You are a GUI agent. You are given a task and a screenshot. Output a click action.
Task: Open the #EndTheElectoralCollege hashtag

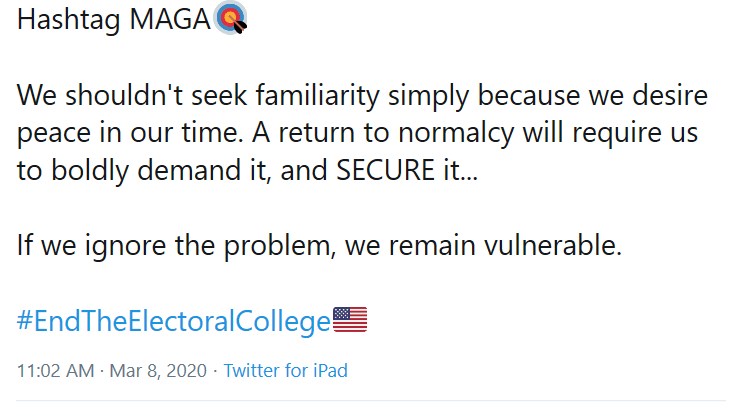(173, 321)
